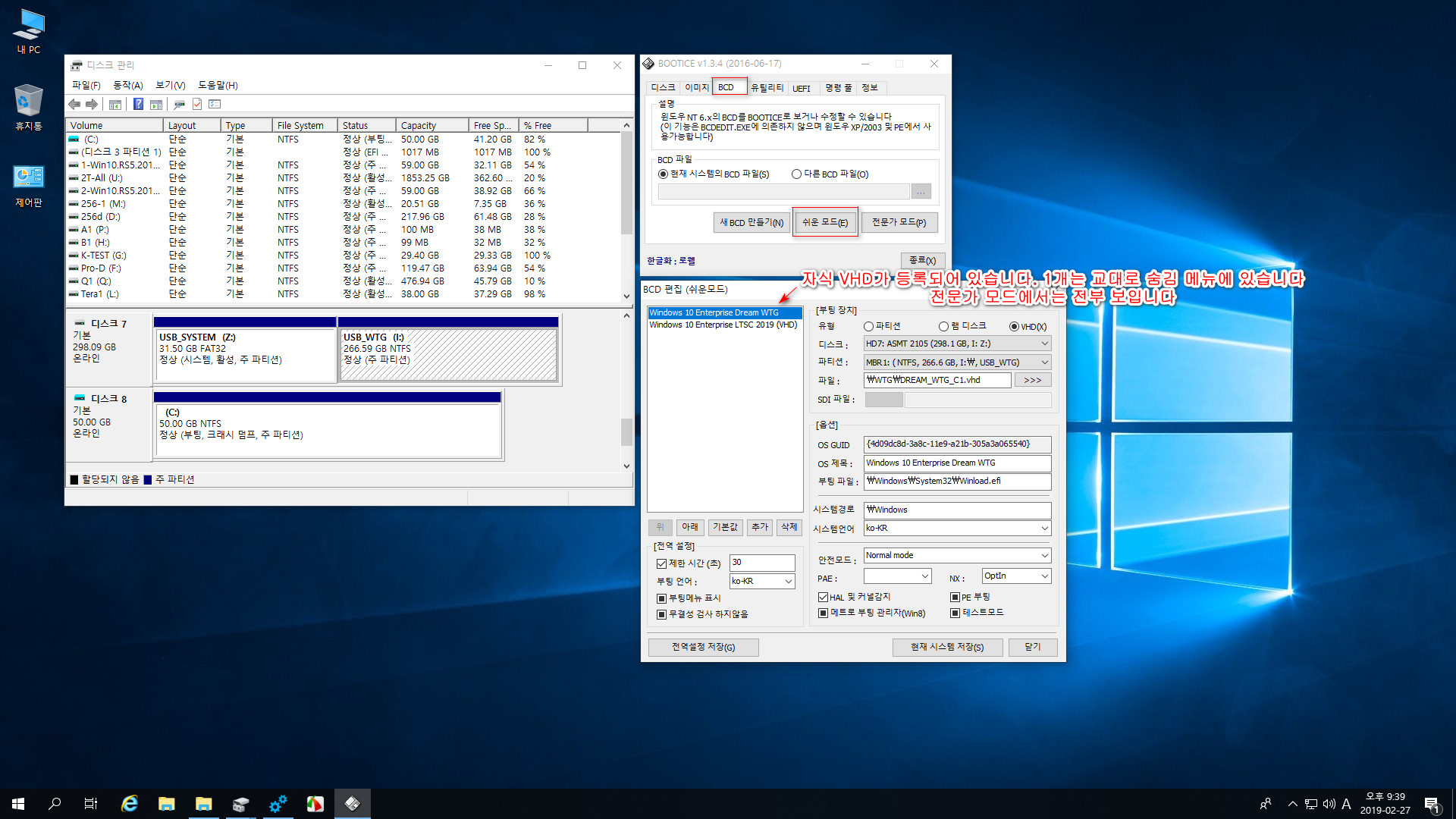Click the >>> file browse button

tap(1033, 380)
